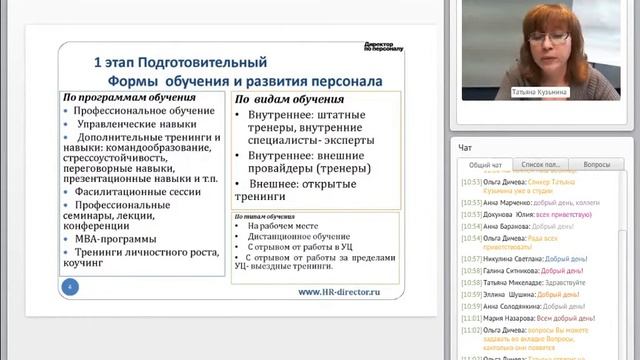Click Дистанционное обучение bullet

click(x=293, y=236)
